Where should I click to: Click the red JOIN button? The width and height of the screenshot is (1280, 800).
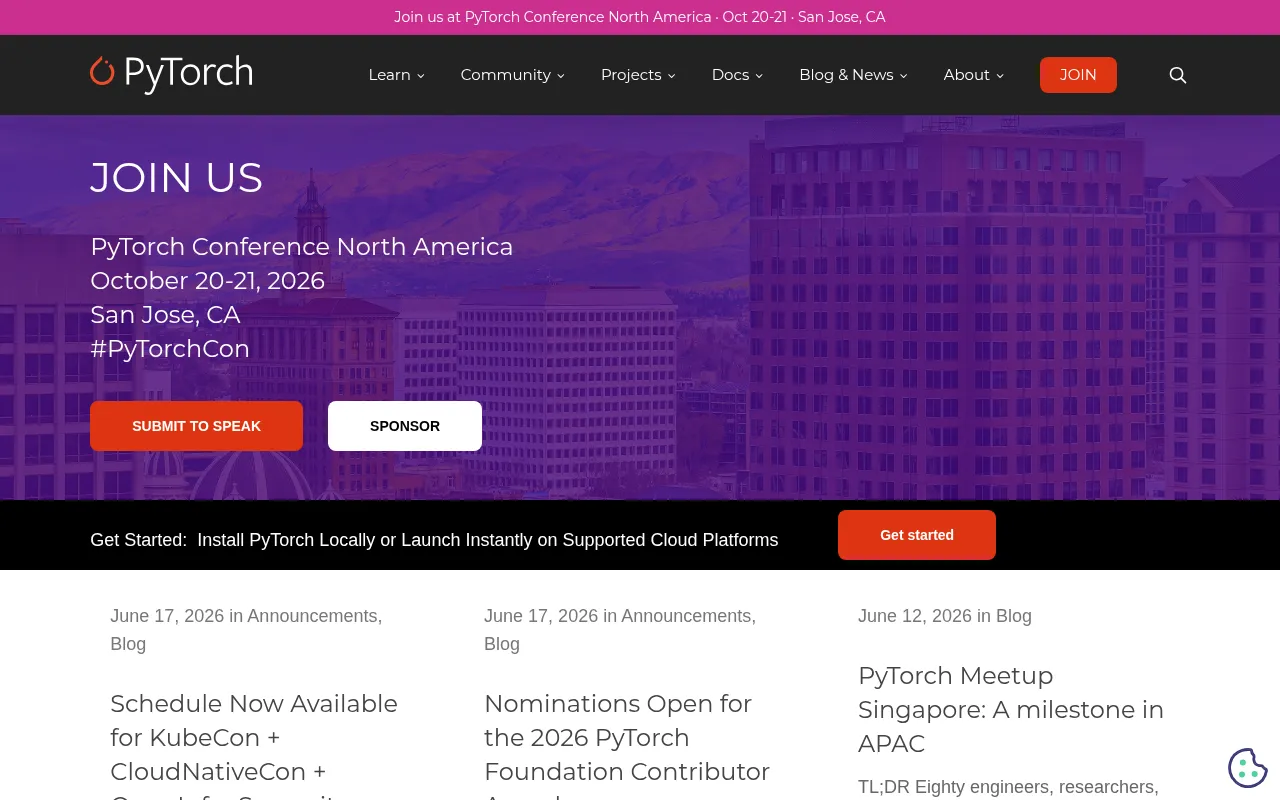tap(1078, 75)
